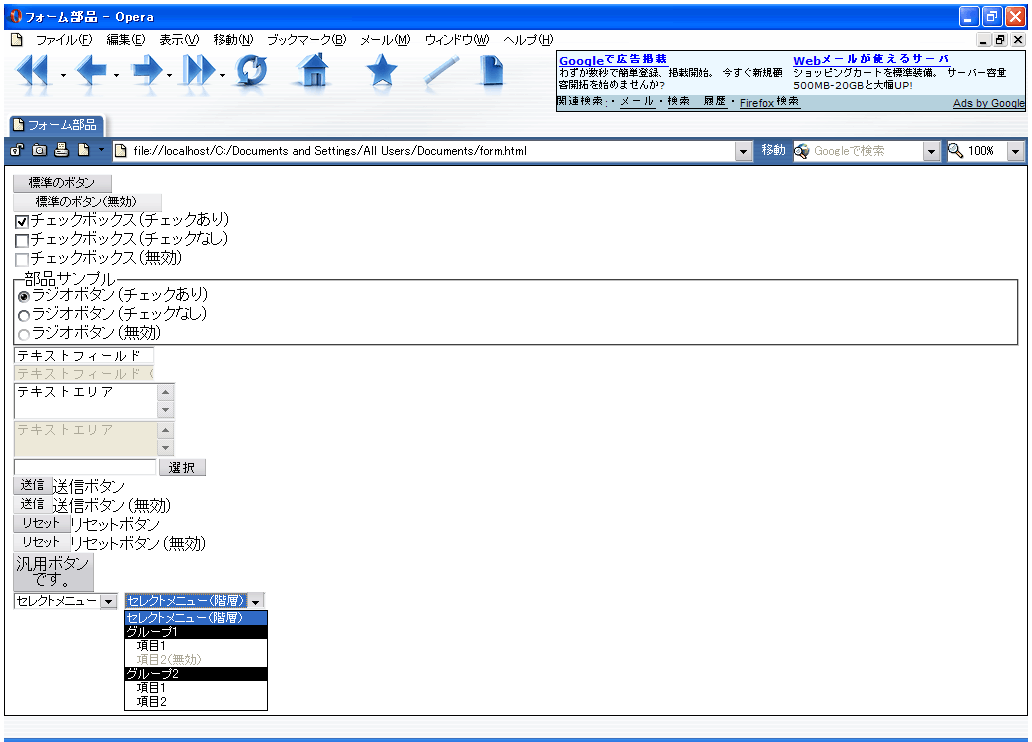Click the magnifier zoom icon
Viewport: 1032px width, 742px height.
[x=955, y=151]
